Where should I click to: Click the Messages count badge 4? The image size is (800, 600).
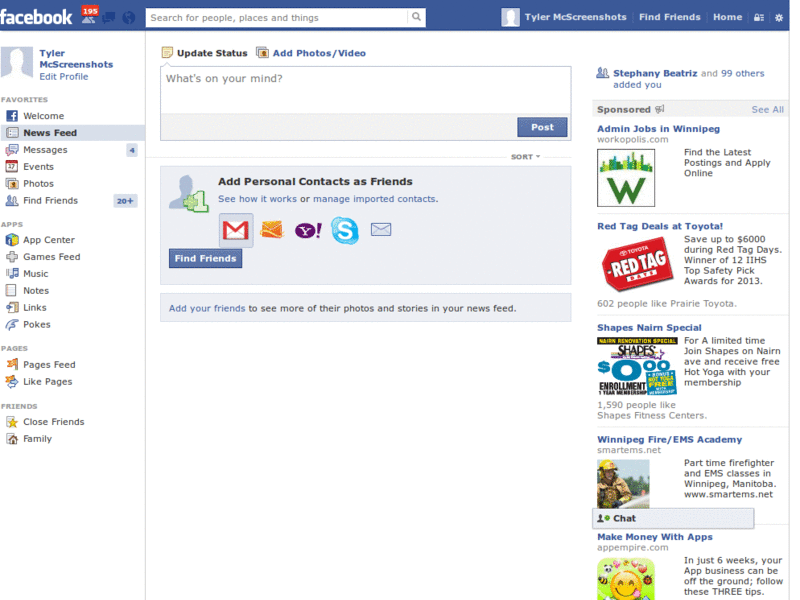coord(132,150)
